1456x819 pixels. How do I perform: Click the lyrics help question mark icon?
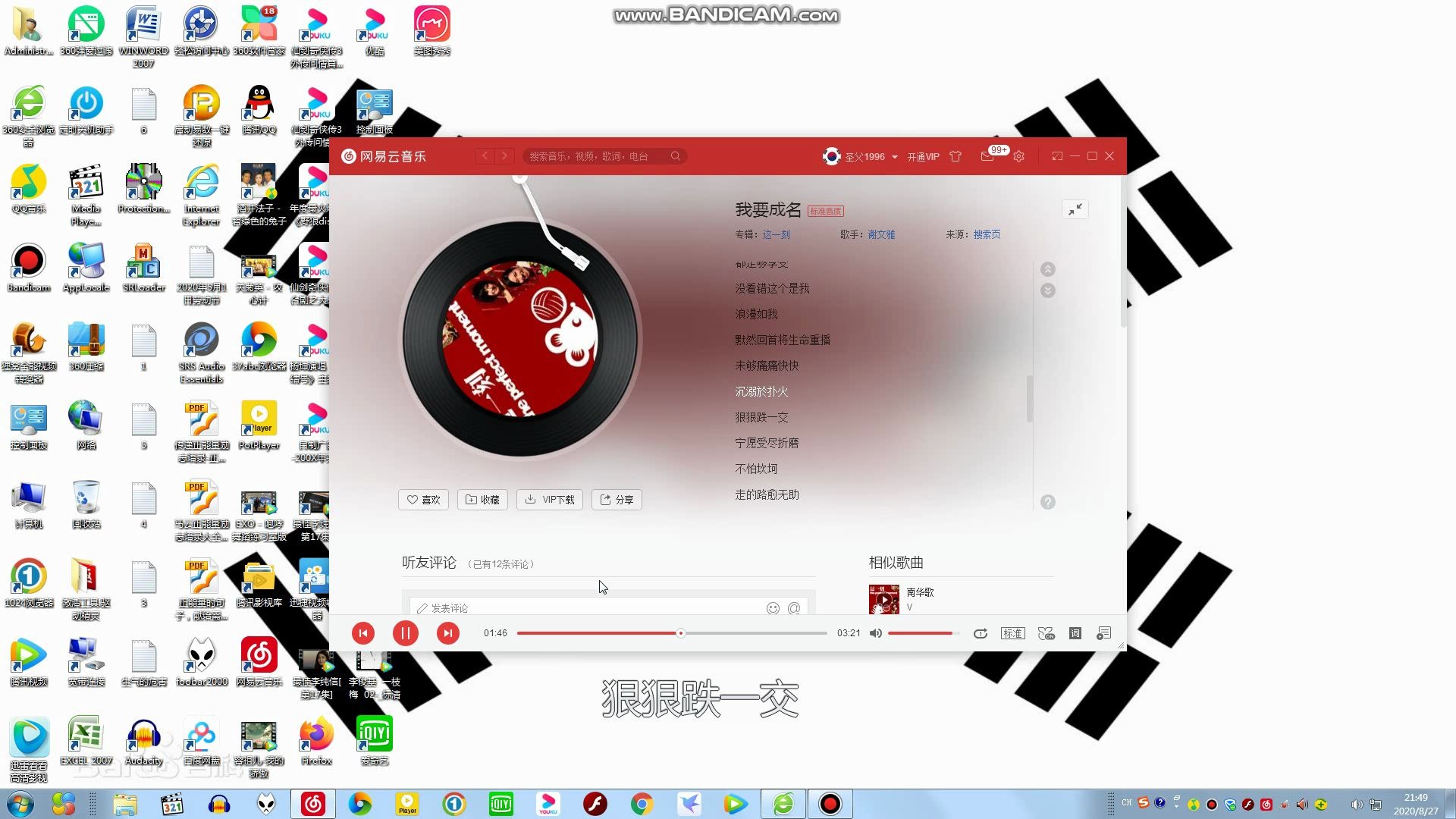click(1048, 502)
